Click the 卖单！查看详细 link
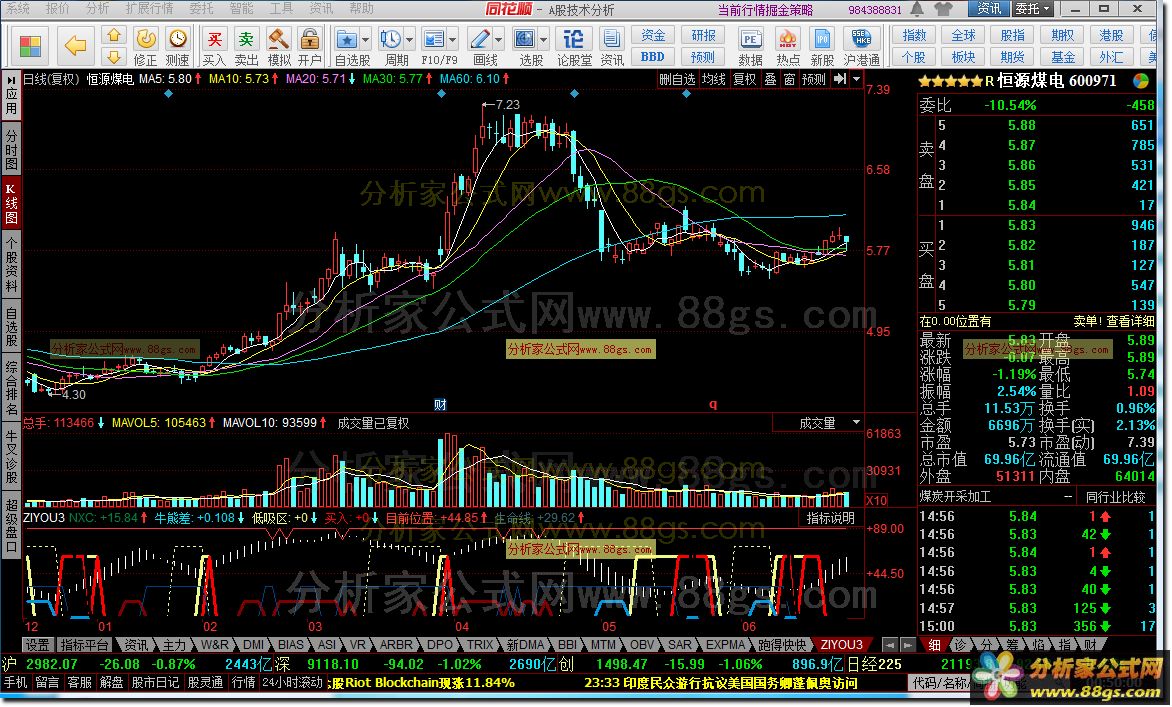The width and height of the screenshot is (1172, 707). click(1113, 321)
